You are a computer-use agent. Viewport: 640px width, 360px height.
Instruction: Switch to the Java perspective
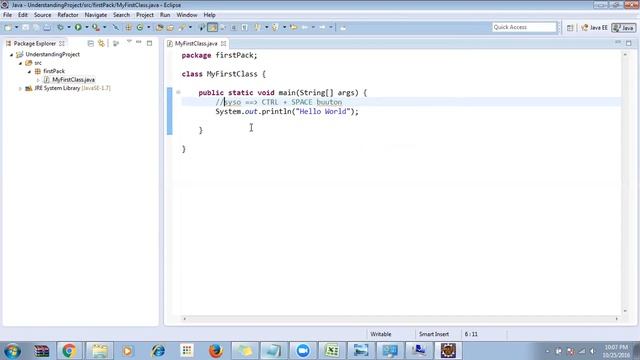point(624,28)
